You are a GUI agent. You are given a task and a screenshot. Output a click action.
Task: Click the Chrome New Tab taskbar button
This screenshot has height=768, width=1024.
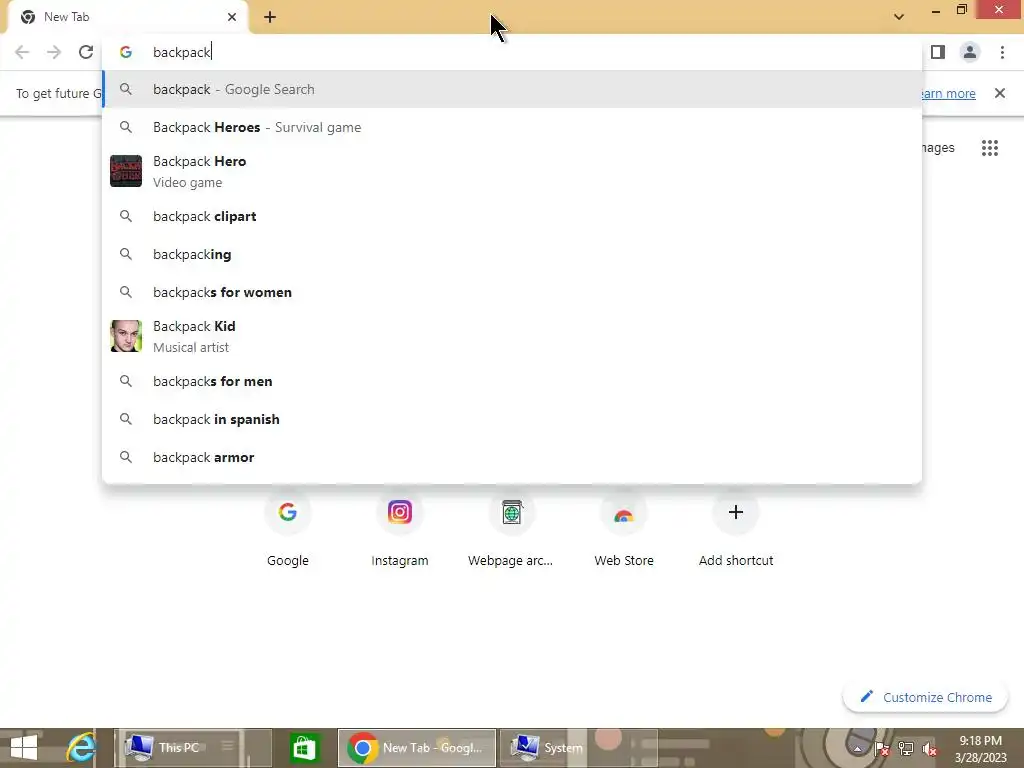pos(417,748)
